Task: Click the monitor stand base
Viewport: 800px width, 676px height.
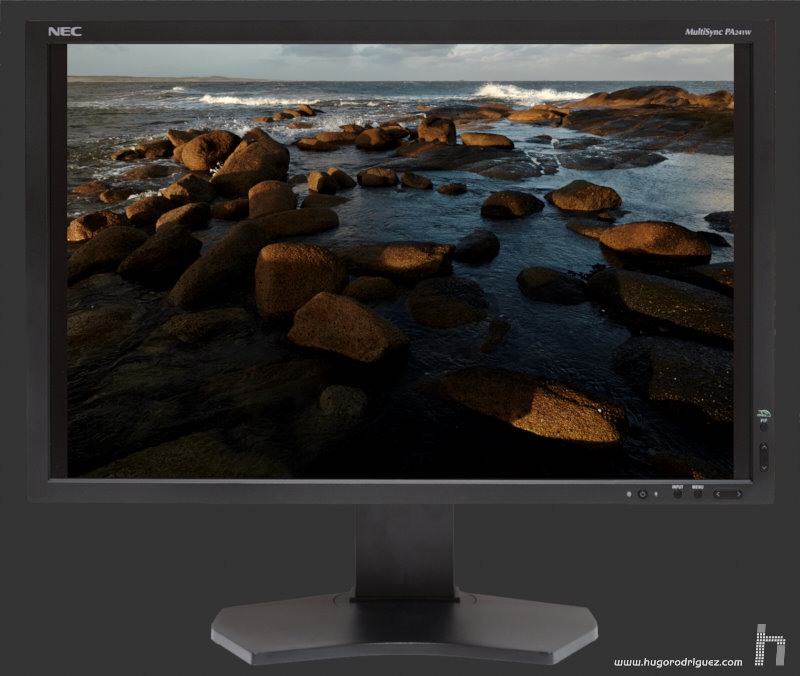Action: tap(404, 628)
